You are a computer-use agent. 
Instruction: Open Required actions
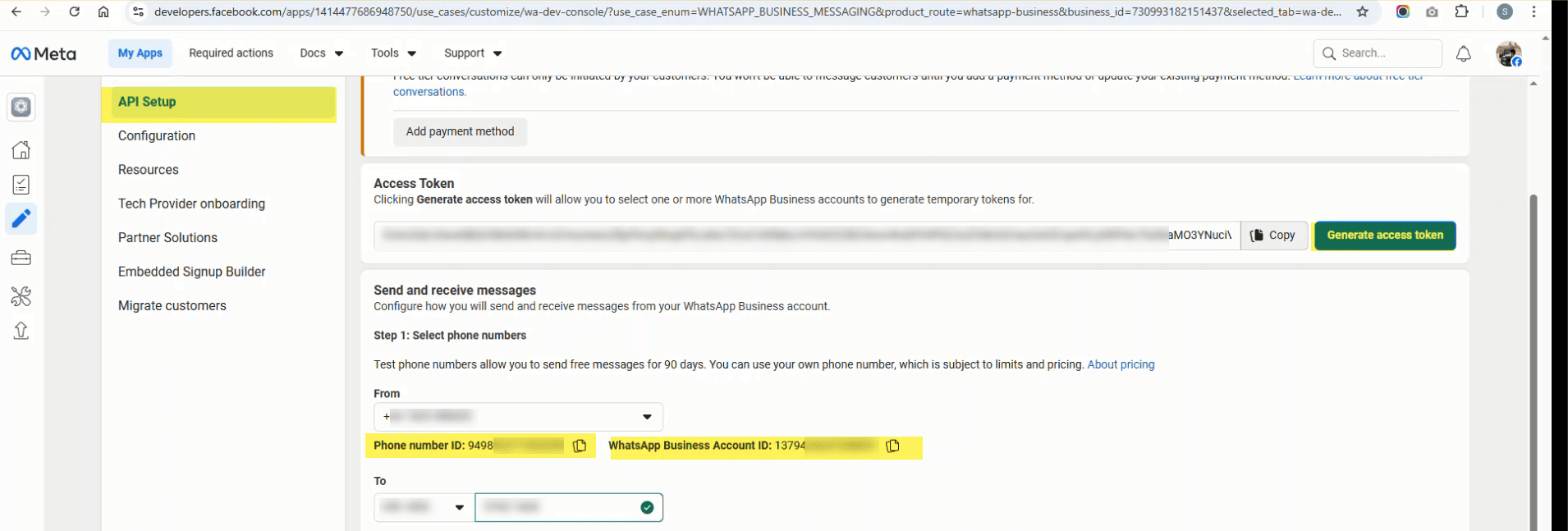point(232,53)
